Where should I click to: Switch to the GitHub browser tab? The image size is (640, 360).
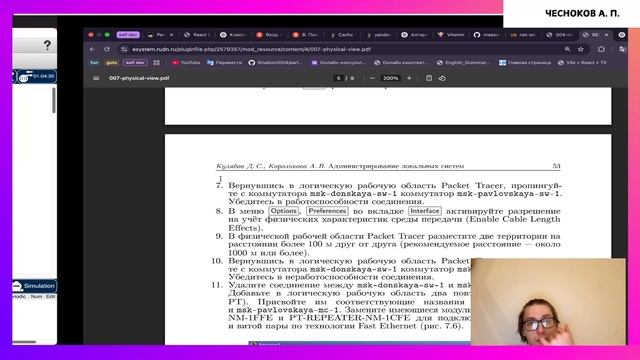[x=487, y=35]
